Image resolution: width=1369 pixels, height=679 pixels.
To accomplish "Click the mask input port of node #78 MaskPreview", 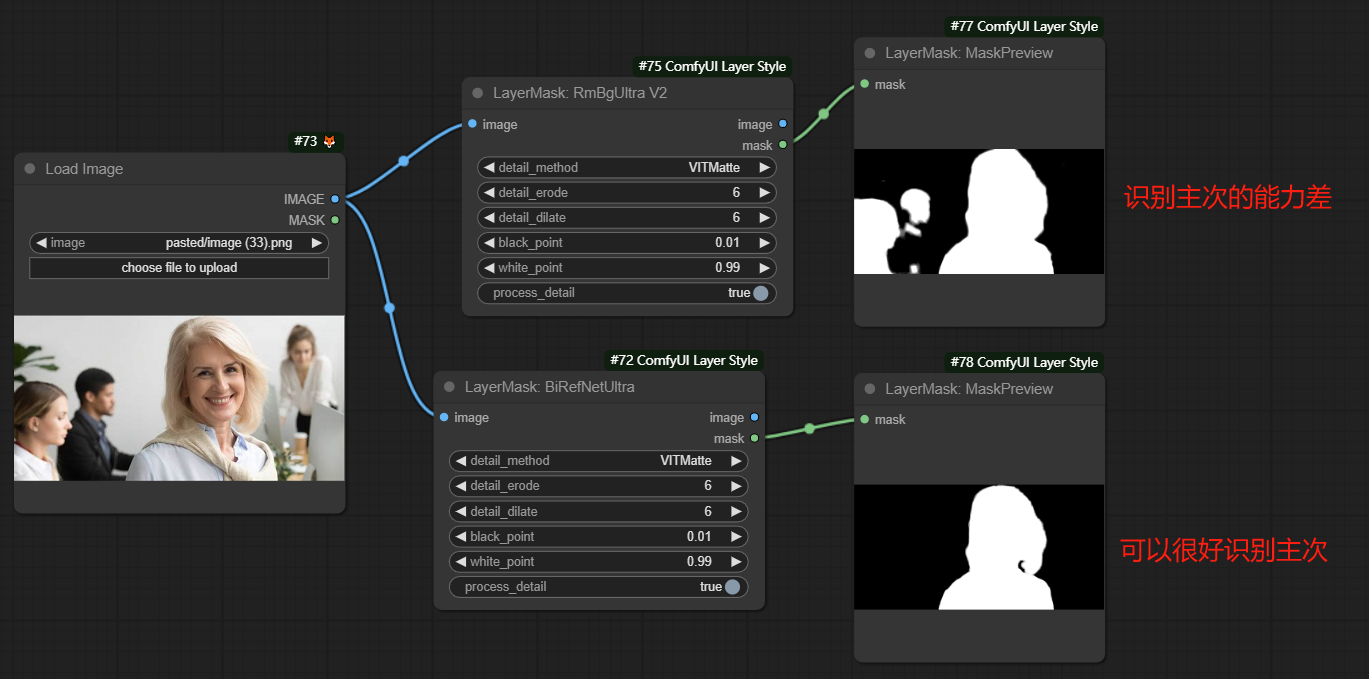I will pos(864,419).
